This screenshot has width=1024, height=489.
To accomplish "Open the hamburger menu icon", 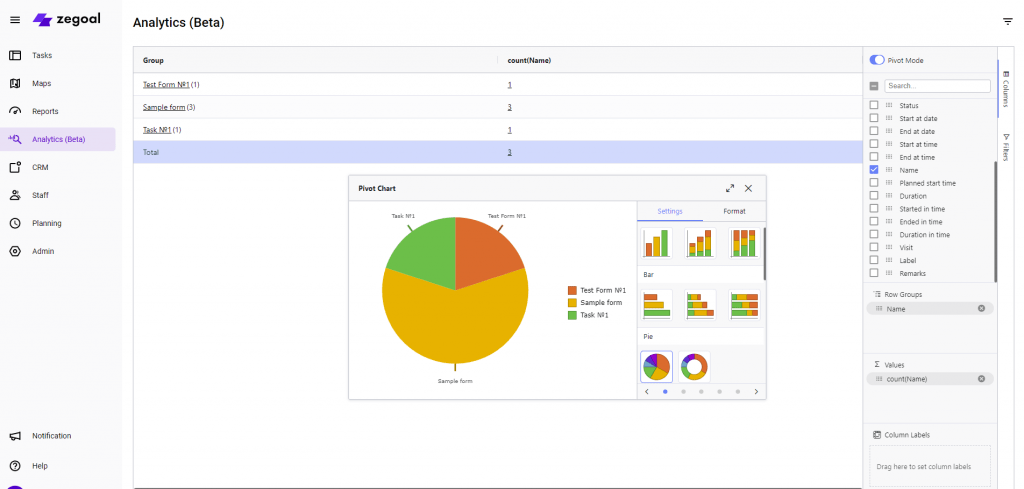I will (x=15, y=20).
